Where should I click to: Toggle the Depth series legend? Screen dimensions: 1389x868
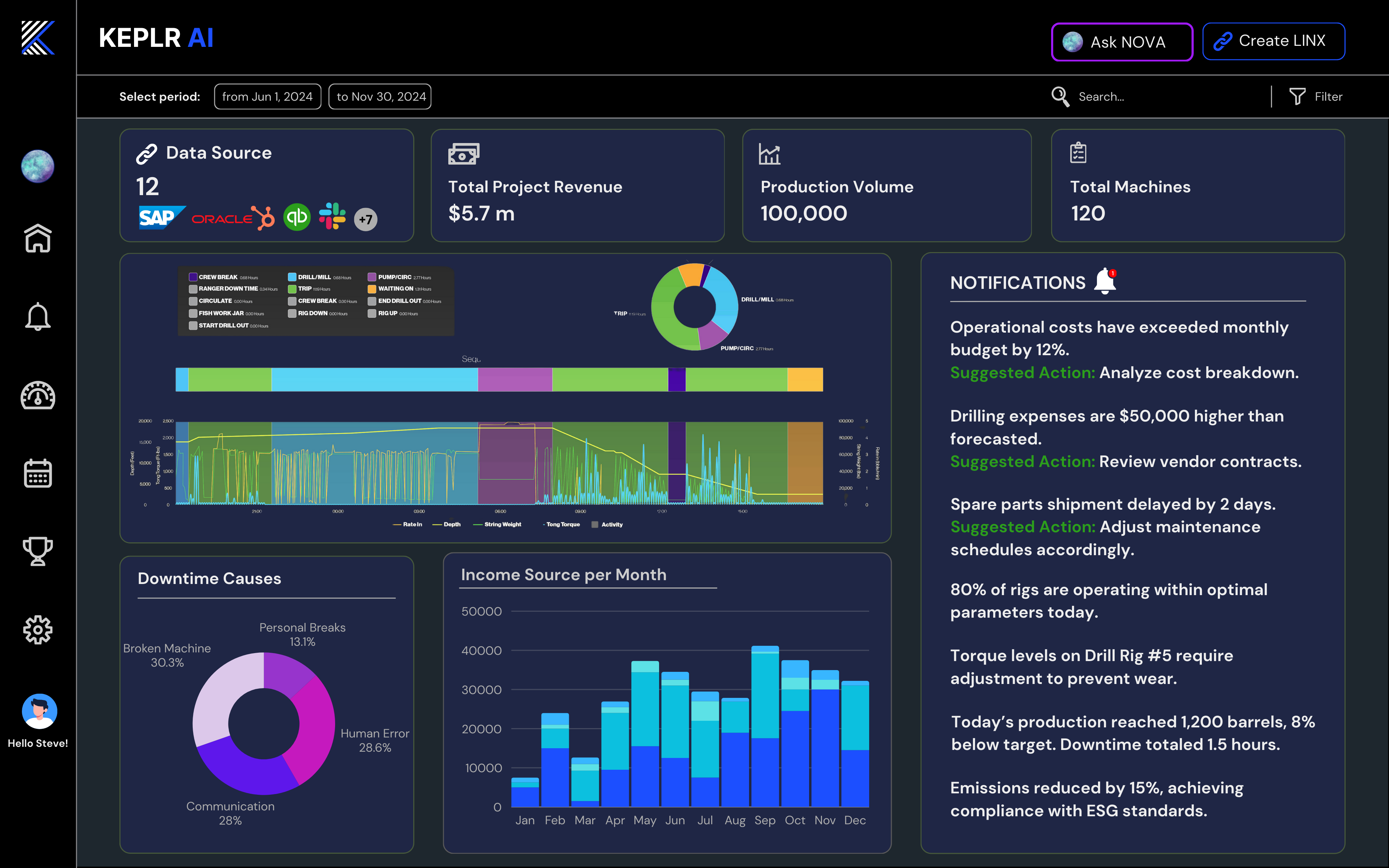[x=447, y=525]
